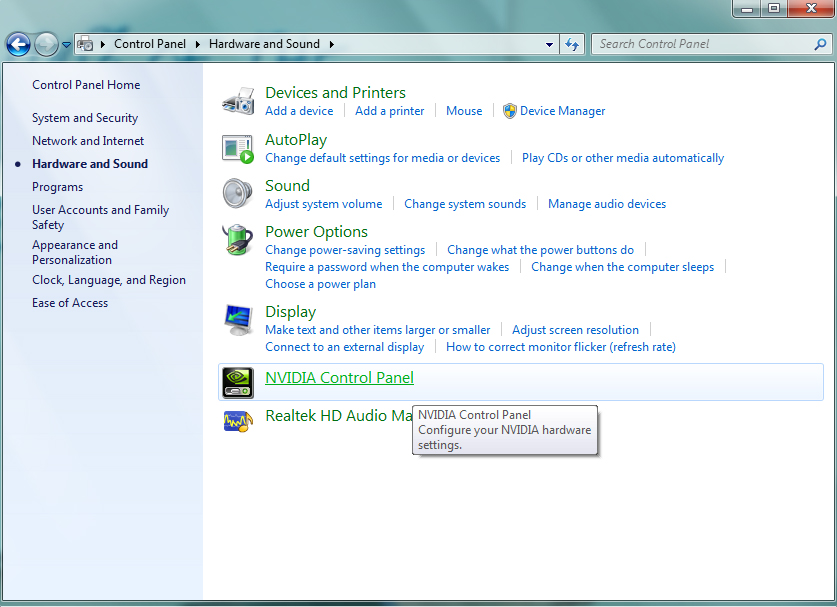The width and height of the screenshot is (837, 607).
Task: Click Hardware and Sound in the breadcrumb
Action: (x=264, y=44)
